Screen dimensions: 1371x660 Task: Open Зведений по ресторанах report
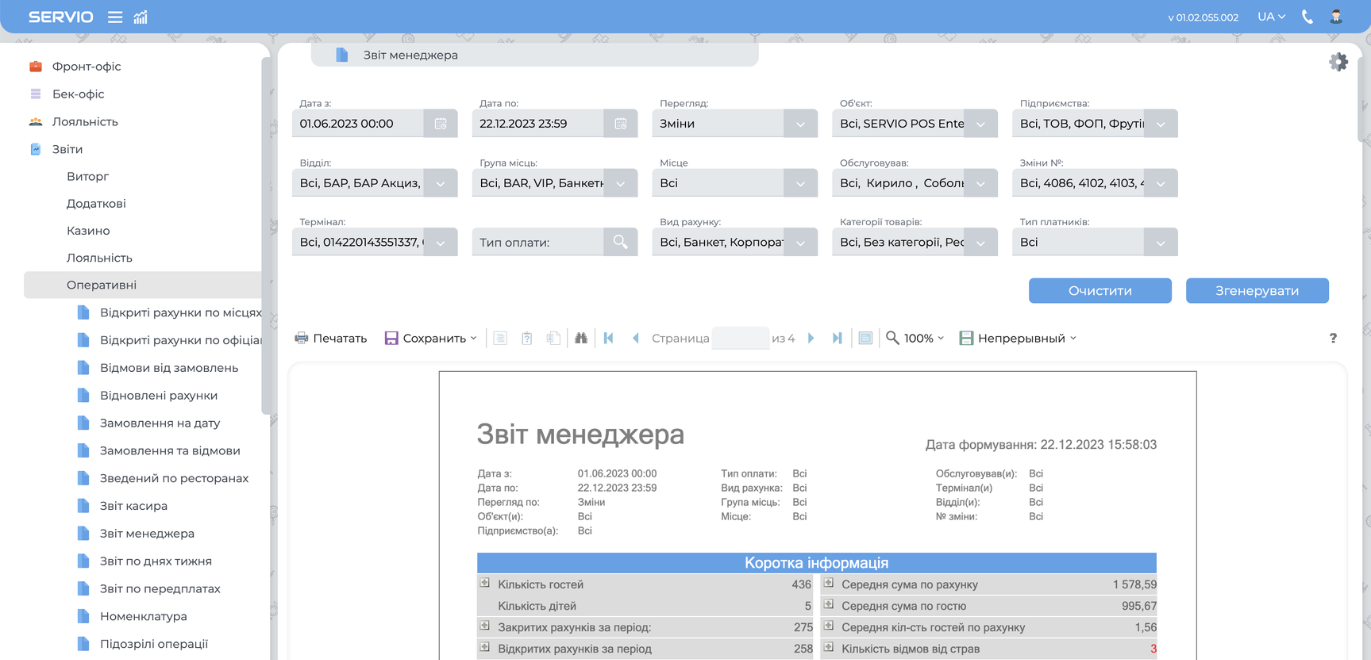(174, 478)
